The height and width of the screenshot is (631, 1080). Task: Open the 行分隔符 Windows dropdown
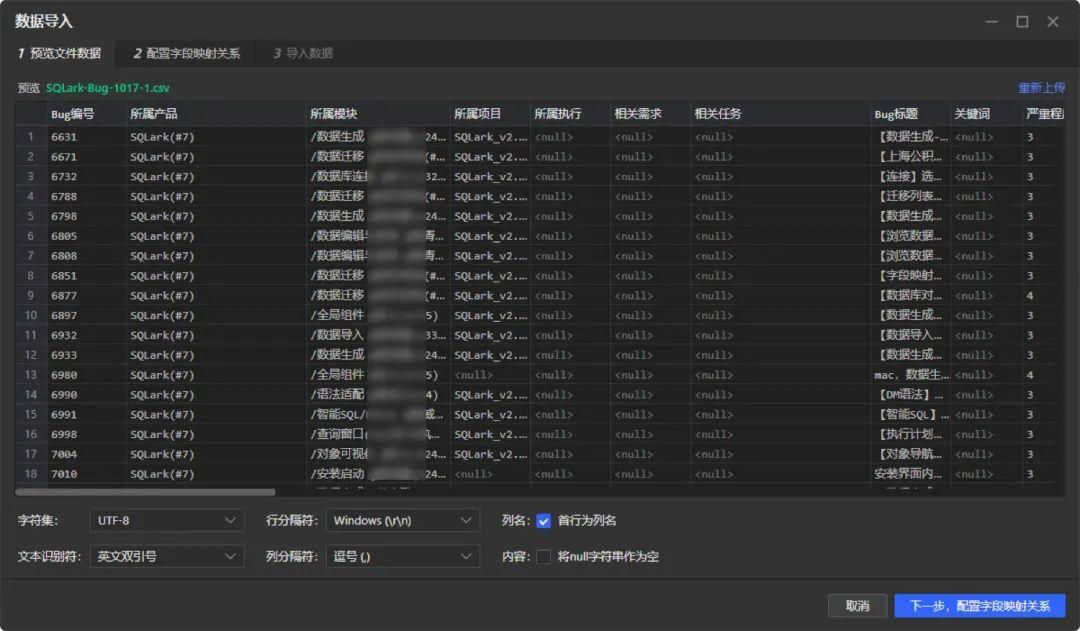tap(402, 521)
